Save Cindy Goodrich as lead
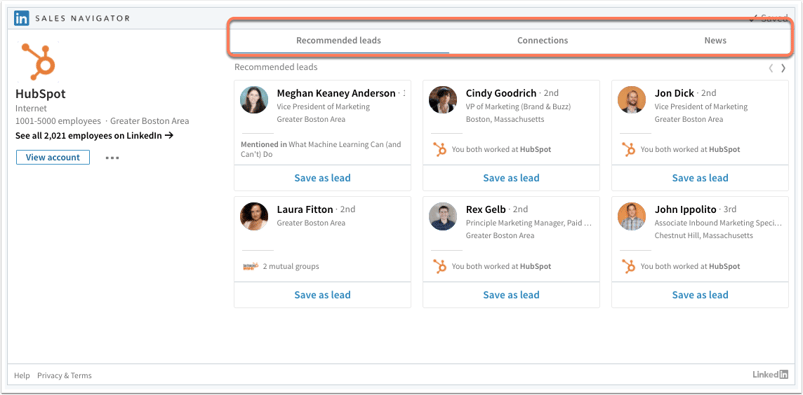Viewport: 803px width, 395px height. (x=511, y=178)
